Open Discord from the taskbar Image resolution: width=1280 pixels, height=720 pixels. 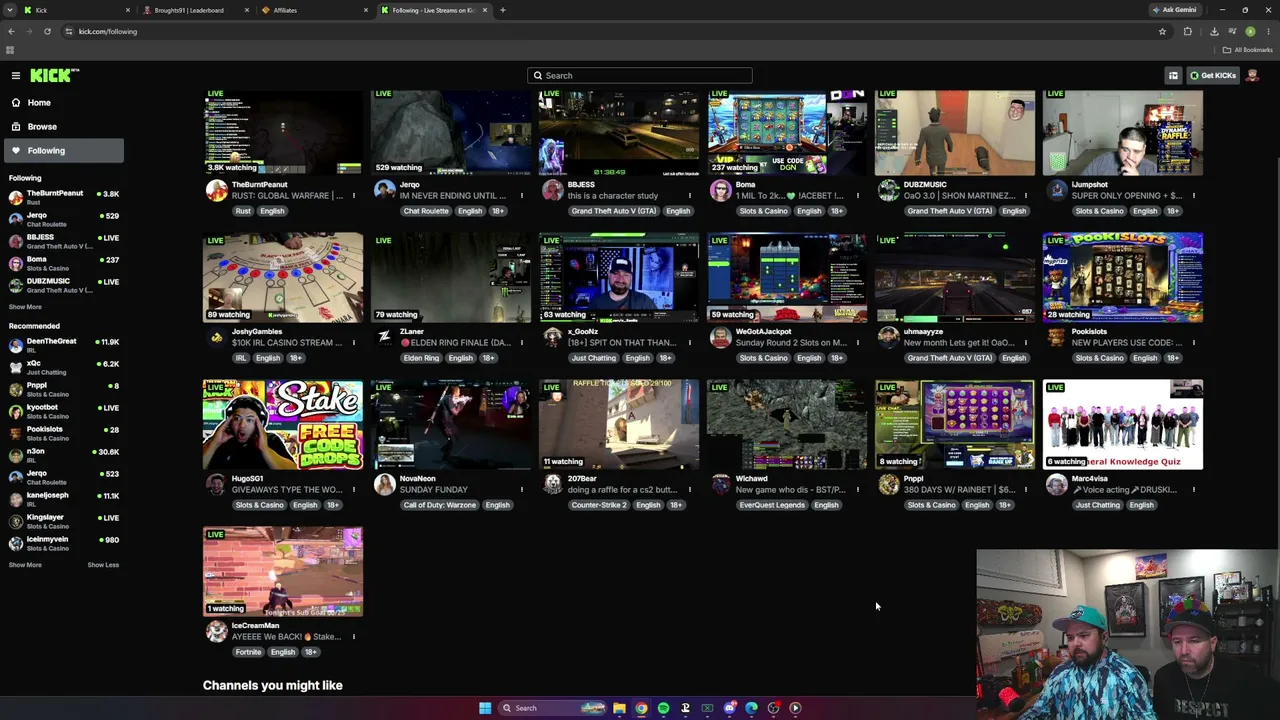729,708
